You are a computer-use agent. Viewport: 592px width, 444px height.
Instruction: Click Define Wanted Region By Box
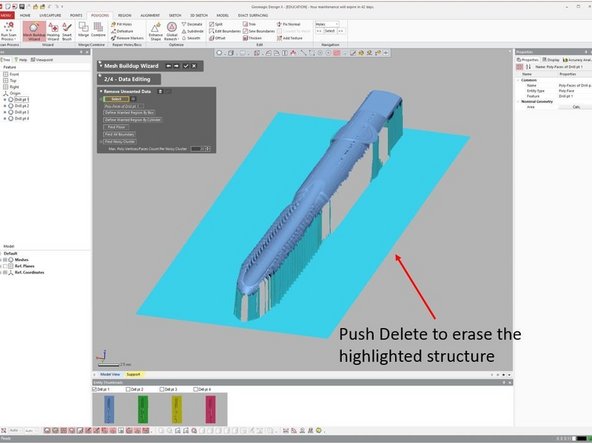point(129,113)
